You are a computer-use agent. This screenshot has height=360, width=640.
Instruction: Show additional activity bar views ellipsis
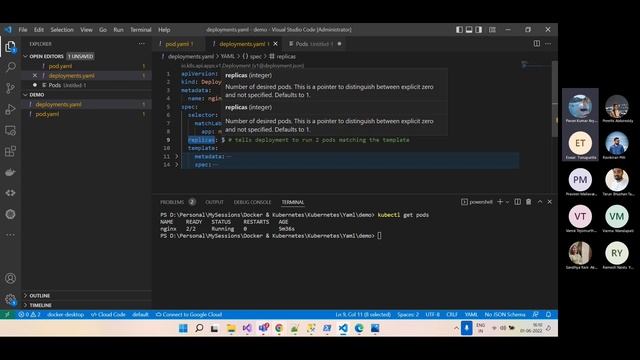pyautogui.click(x=11, y=235)
